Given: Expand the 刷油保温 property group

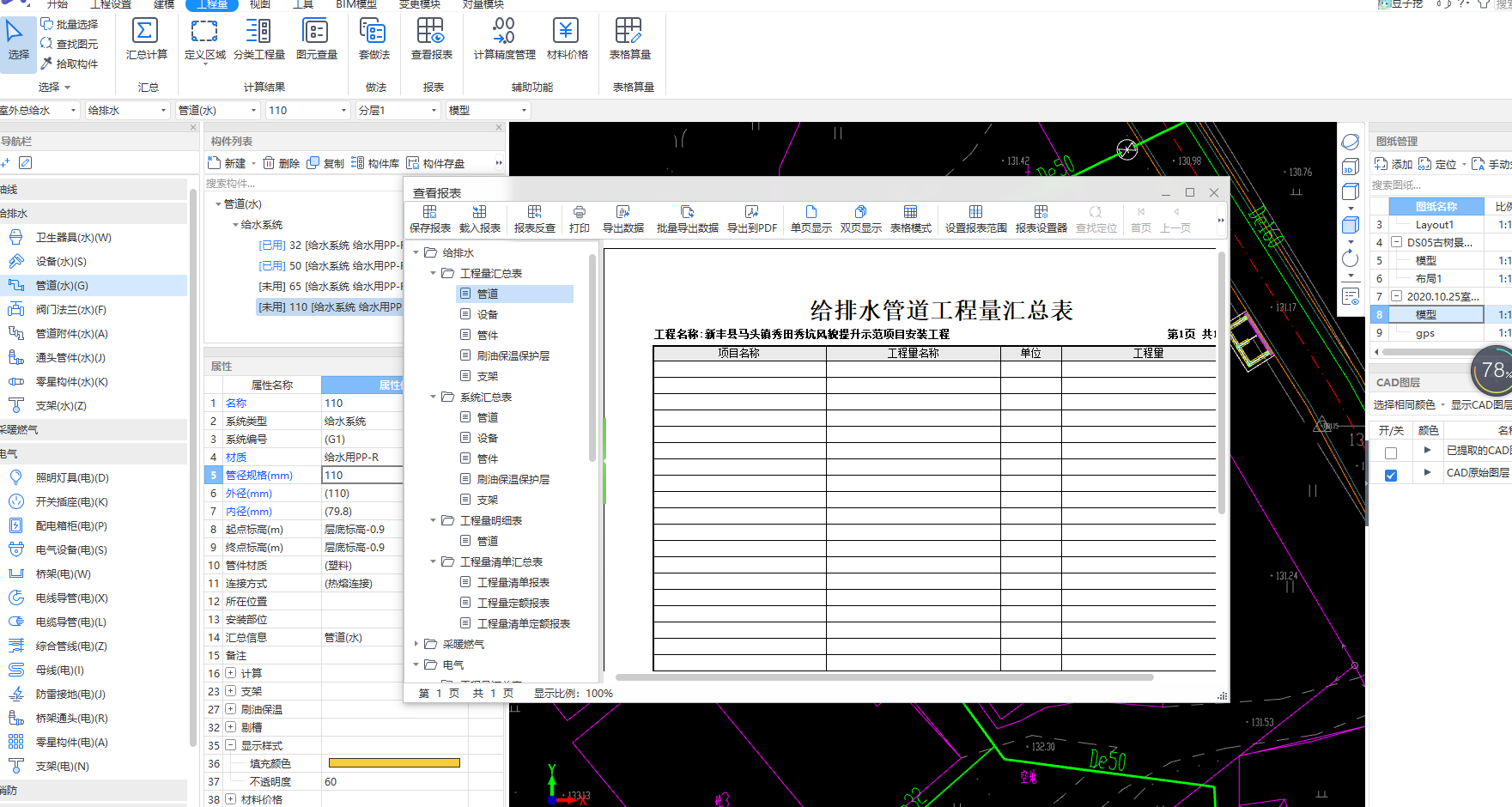Looking at the screenshot, I should [x=230, y=709].
